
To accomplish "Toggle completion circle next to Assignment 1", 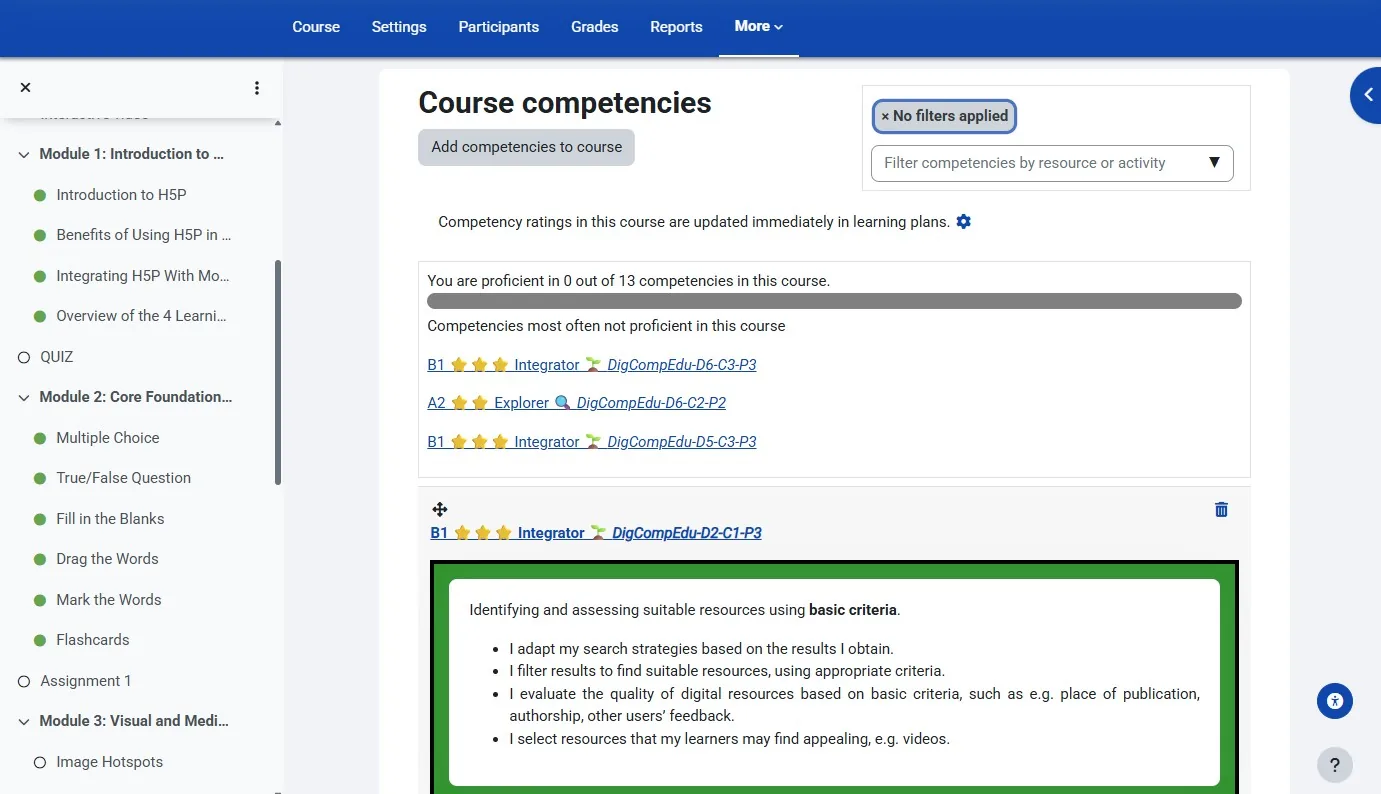I will [22, 680].
